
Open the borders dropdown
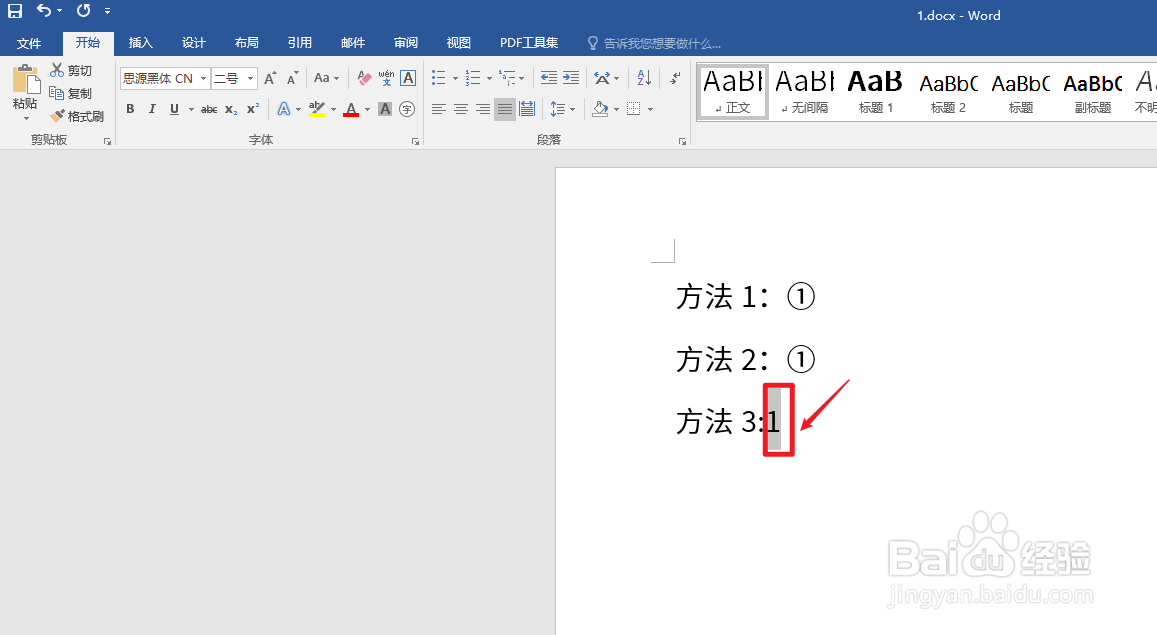(650, 110)
